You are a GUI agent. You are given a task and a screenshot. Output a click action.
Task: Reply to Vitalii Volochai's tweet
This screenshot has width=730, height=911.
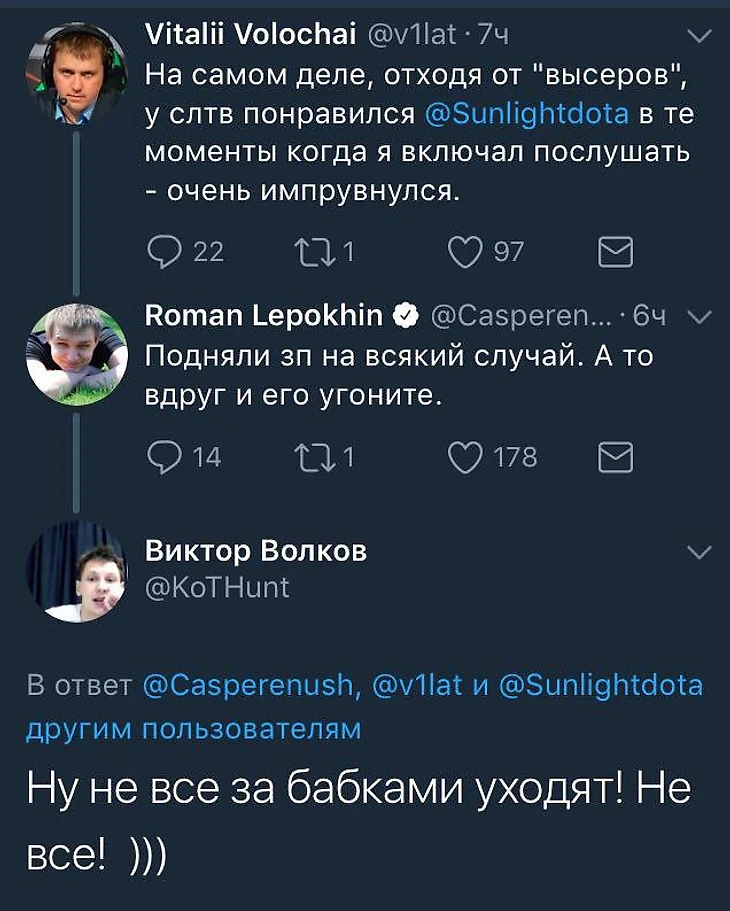pos(164,252)
